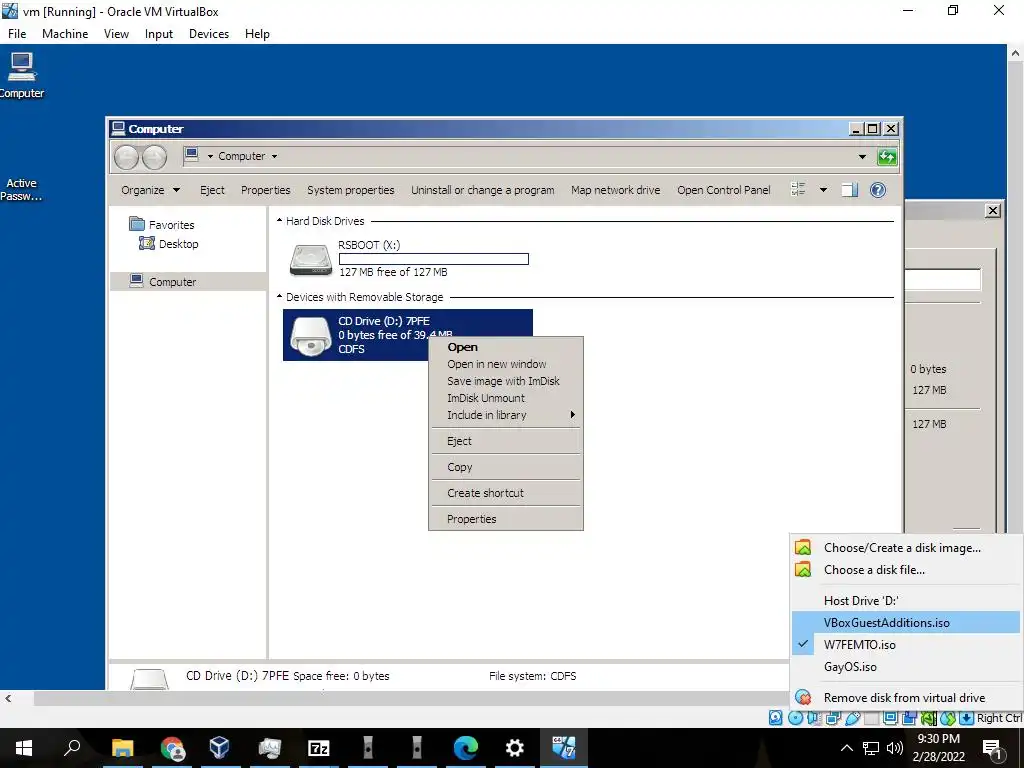Collapse the Hard Disk Drives group
Image resolution: width=1024 pixels, height=768 pixels.
(x=280, y=221)
